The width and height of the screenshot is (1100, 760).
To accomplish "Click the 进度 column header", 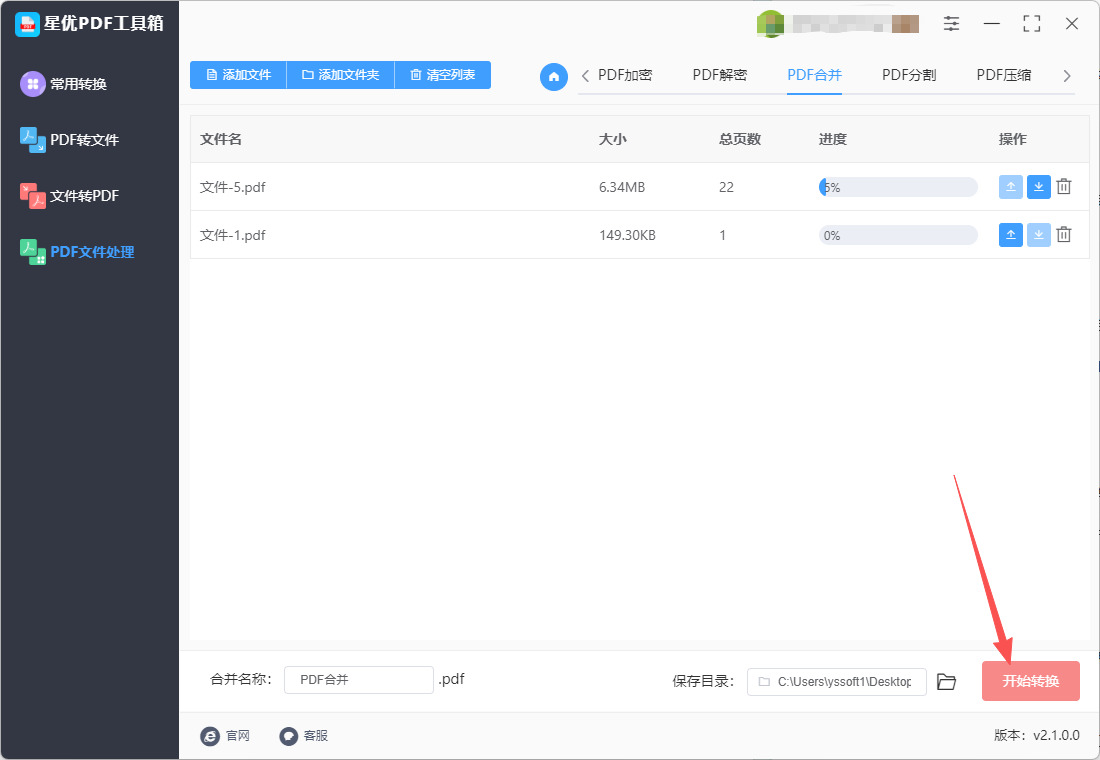I will point(833,139).
